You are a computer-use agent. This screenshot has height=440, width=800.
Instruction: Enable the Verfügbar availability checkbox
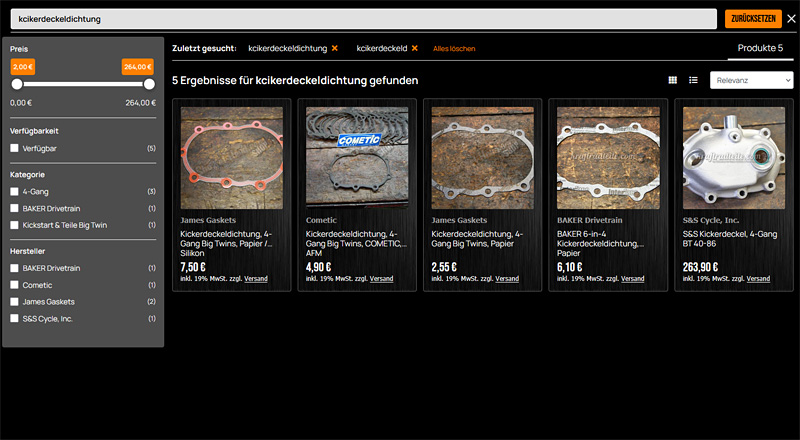[x=14, y=148]
